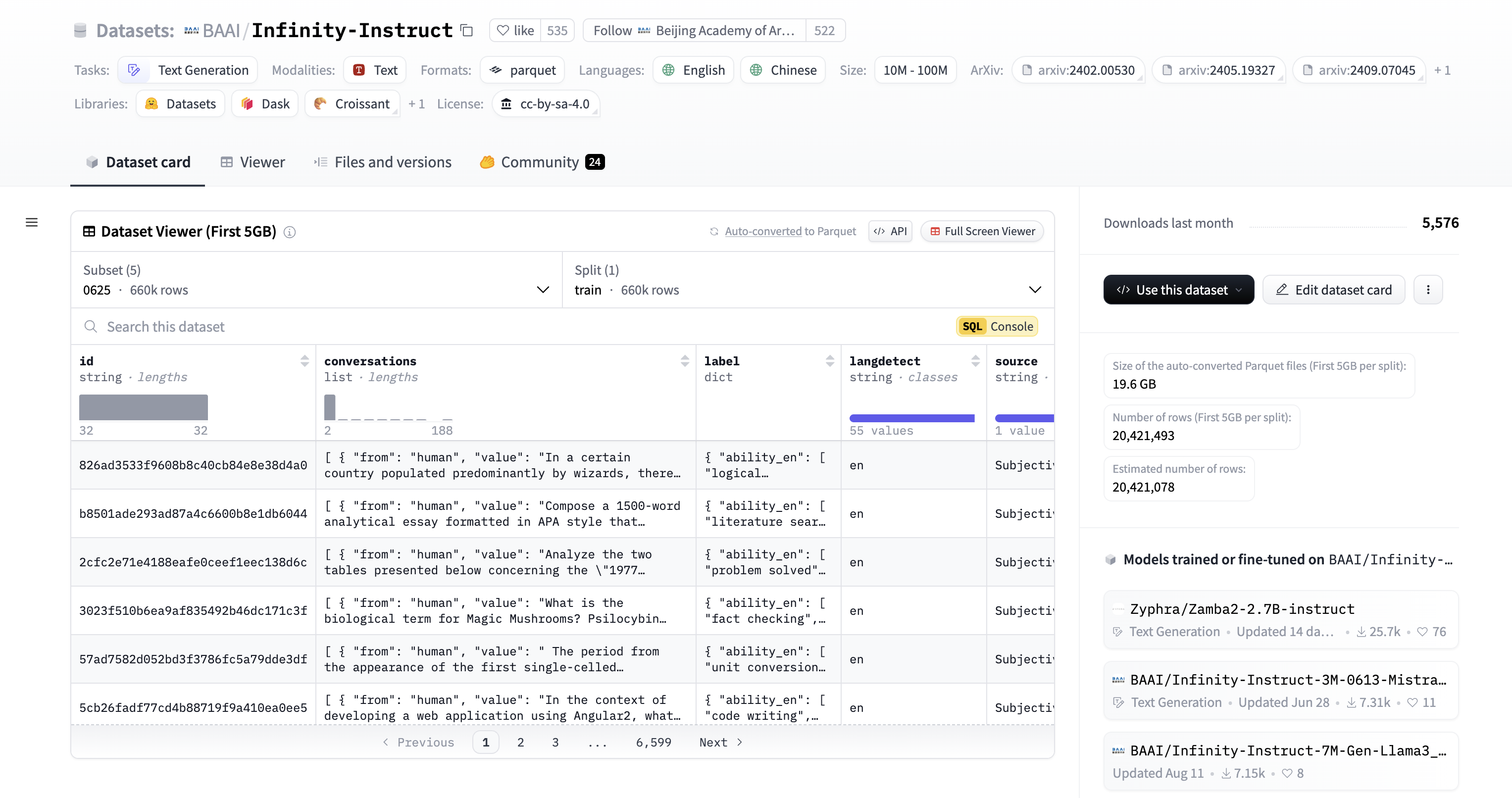Open the 'Analyze the two tables' conversation cell
This screenshot has height=798, width=1512.
505,562
